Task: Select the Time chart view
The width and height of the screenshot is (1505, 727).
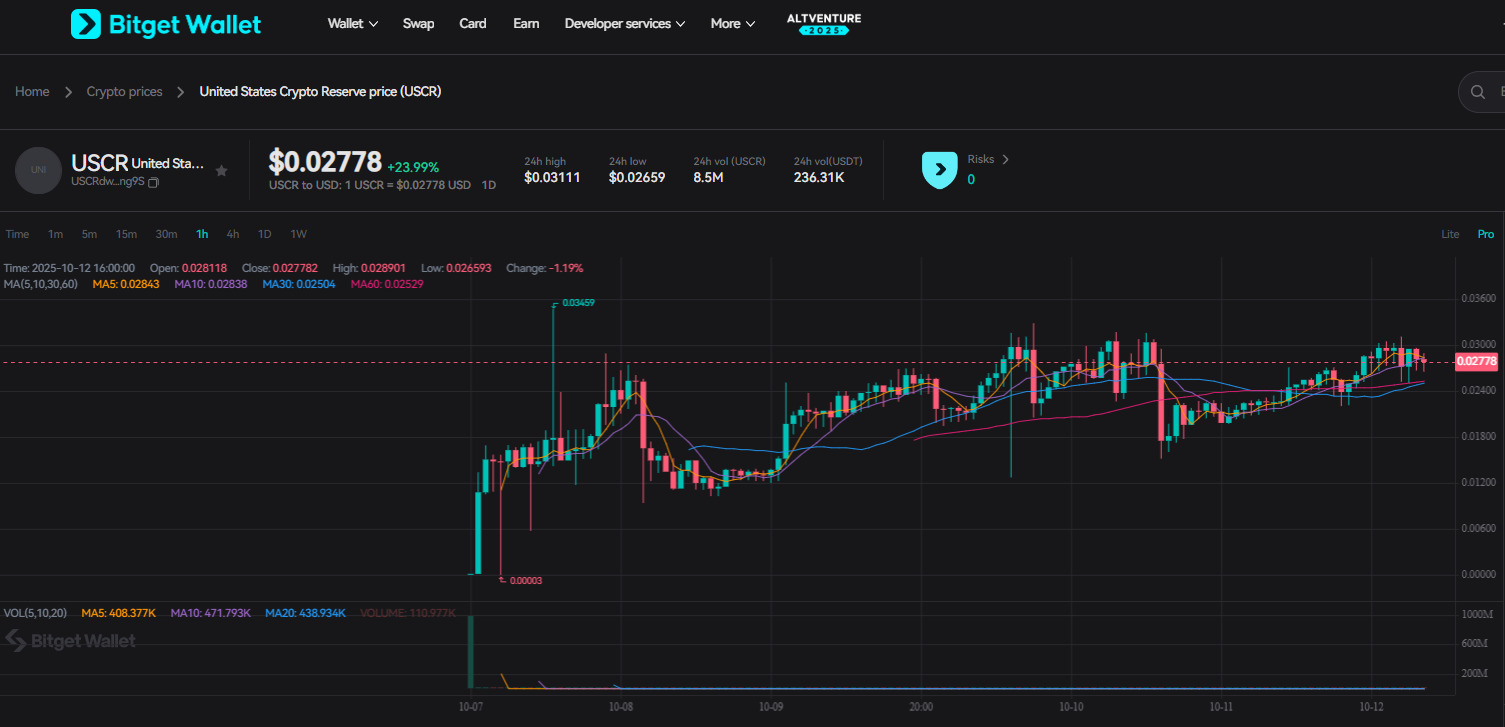Action: click(x=18, y=234)
